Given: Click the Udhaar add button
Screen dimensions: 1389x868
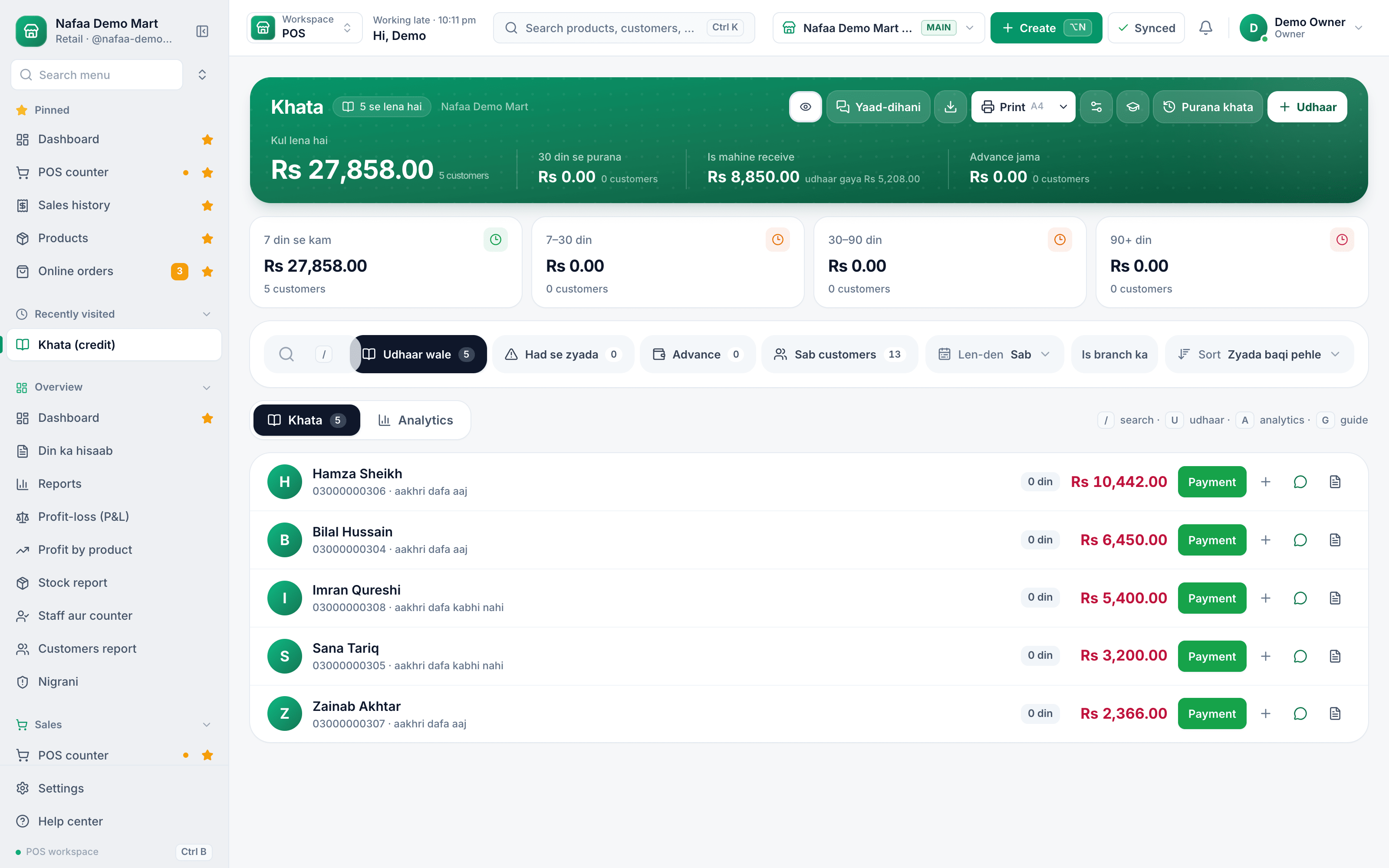Looking at the screenshot, I should (1307, 107).
